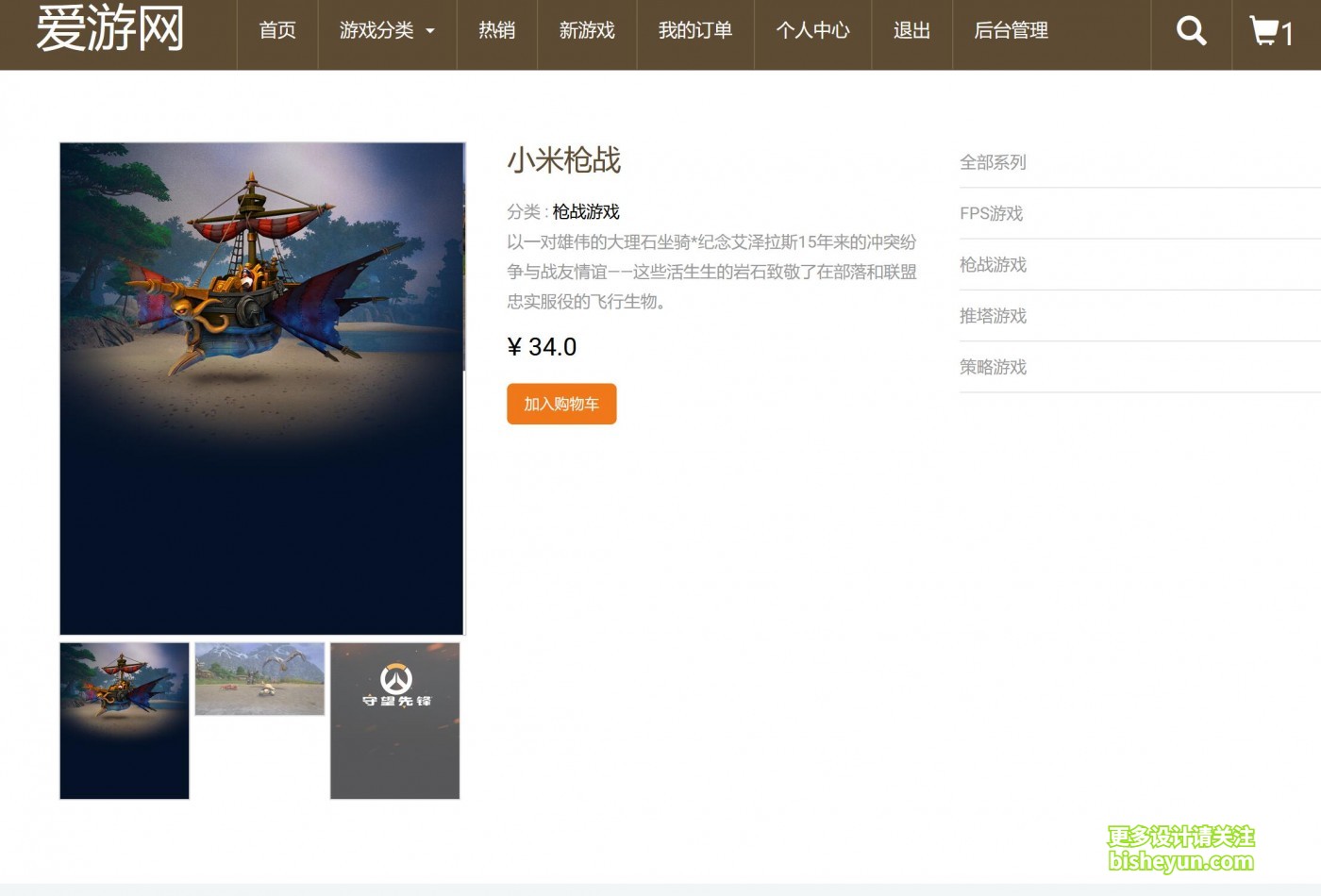Click the 加入购物车 button
The height and width of the screenshot is (896, 1321).
point(561,404)
